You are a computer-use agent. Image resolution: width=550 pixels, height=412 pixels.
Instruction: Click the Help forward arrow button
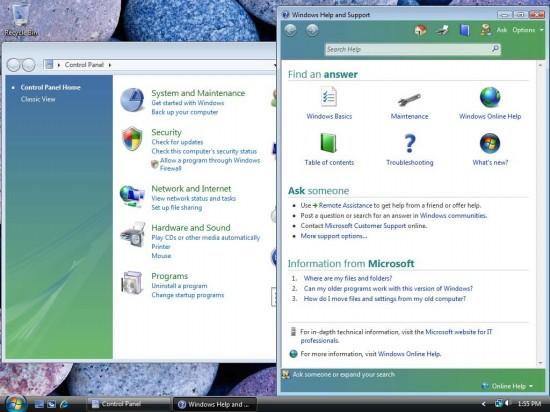[312, 31]
